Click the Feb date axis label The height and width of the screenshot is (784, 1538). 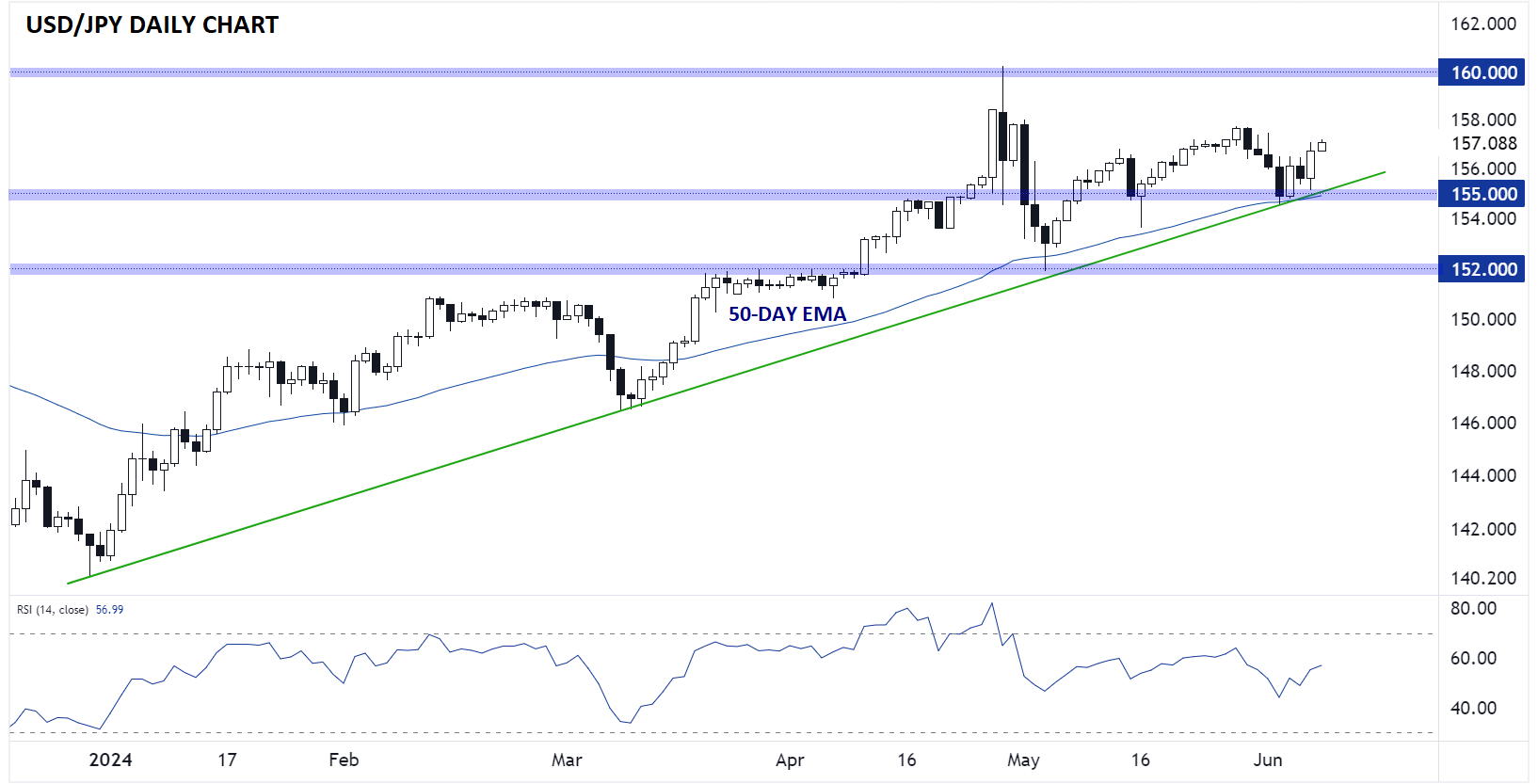coord(344,760)
